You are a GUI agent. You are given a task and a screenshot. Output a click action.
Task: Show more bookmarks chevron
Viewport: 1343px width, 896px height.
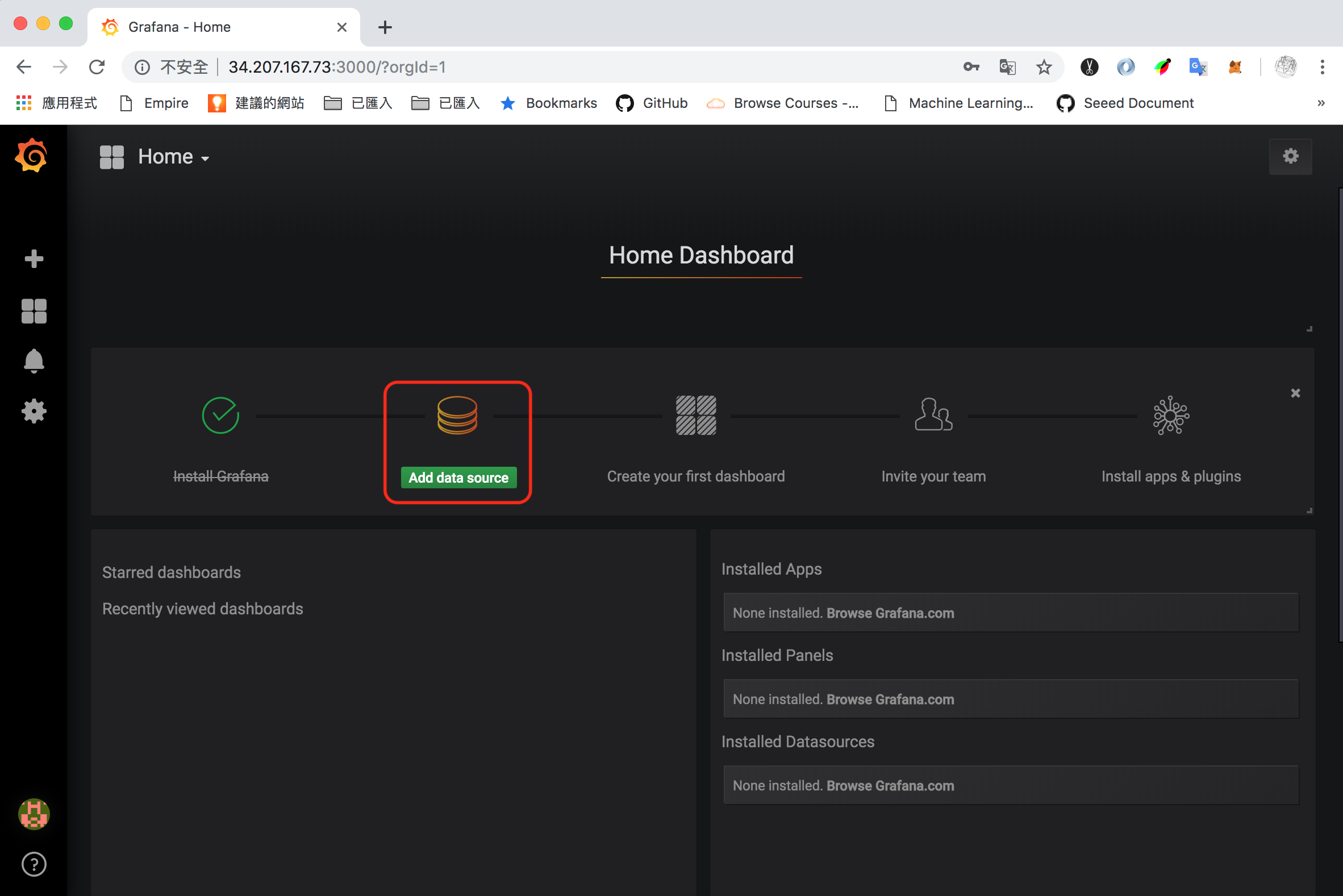pyautogui.click(x=1321, y=103)
